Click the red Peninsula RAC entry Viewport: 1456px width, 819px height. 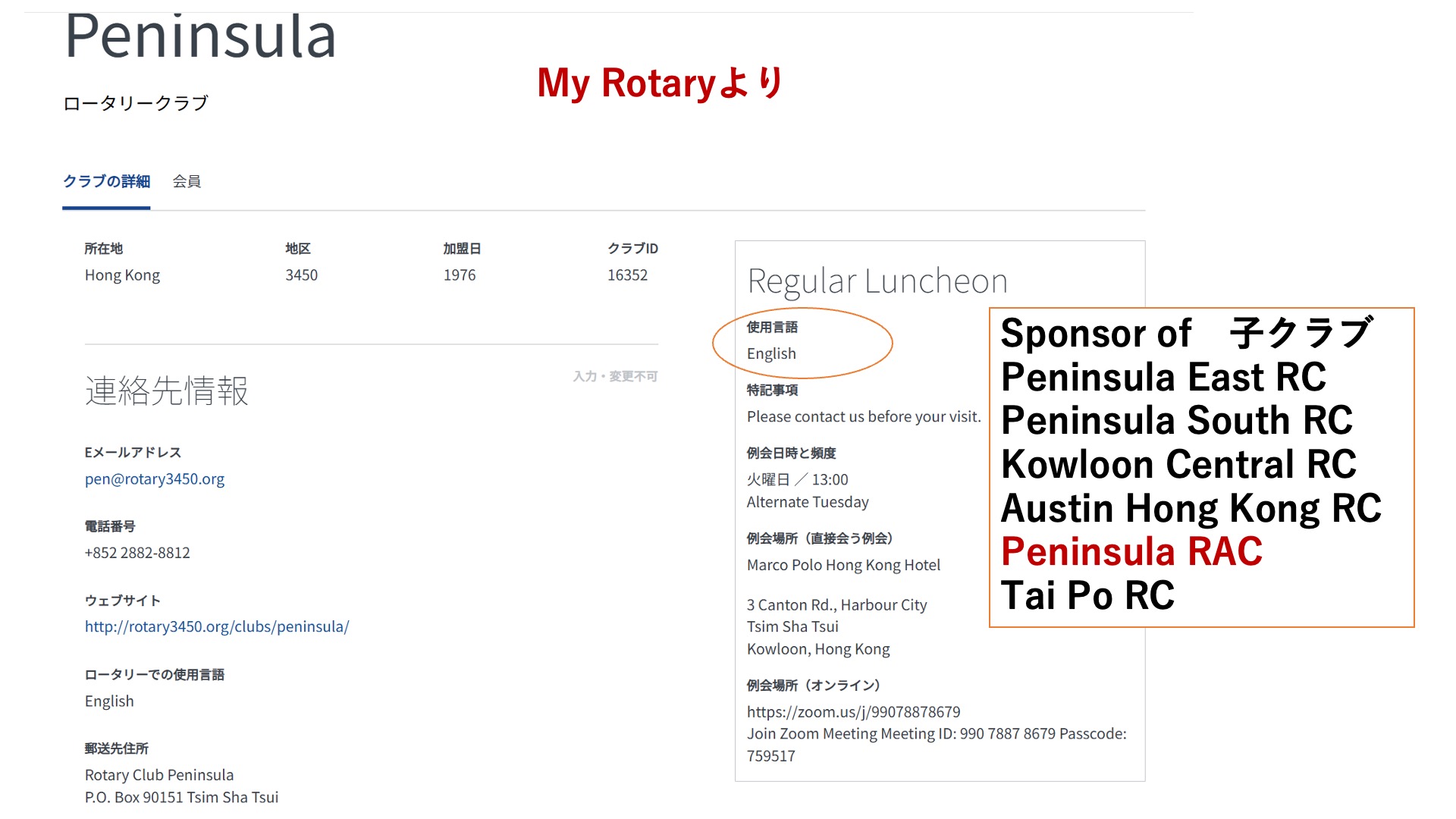(1131, 551)
